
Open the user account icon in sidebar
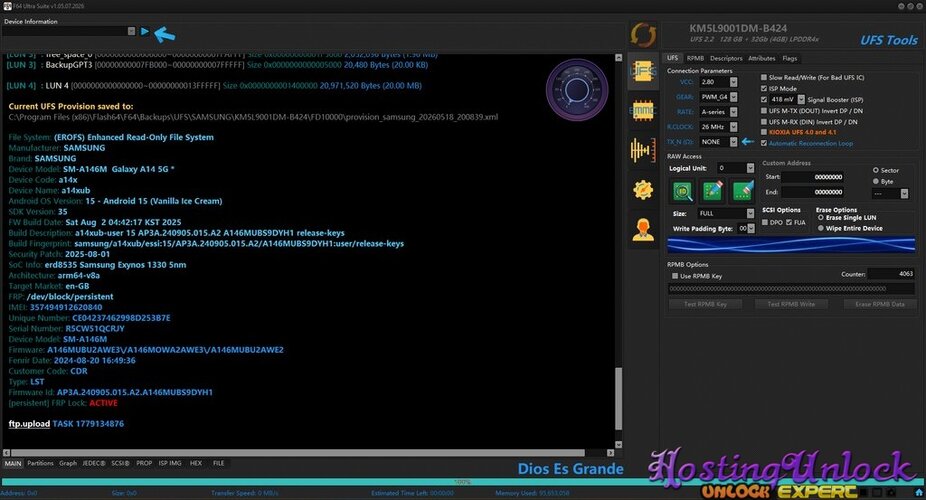[643, 230]
